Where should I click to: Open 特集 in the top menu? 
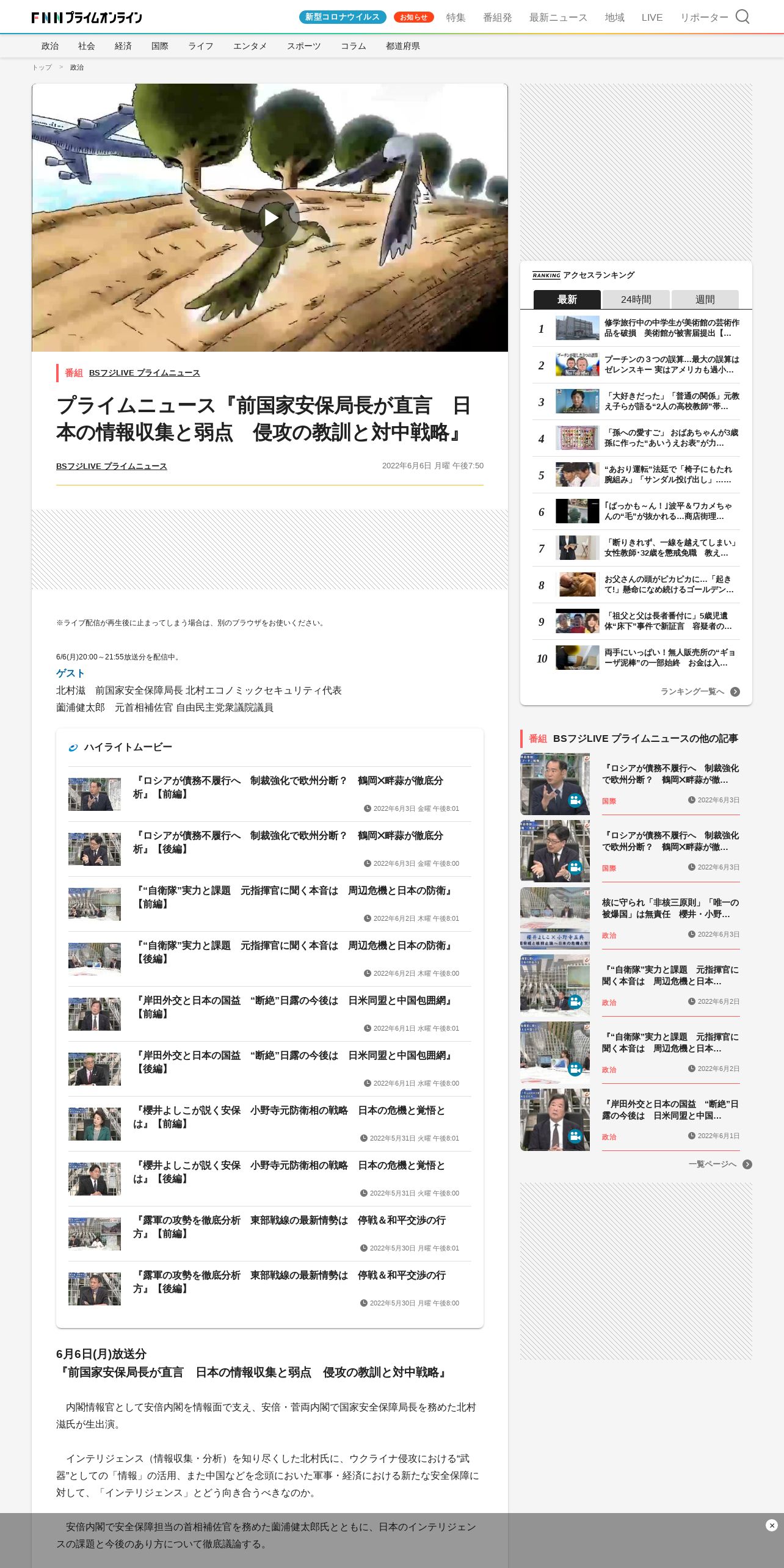point(456,17)
